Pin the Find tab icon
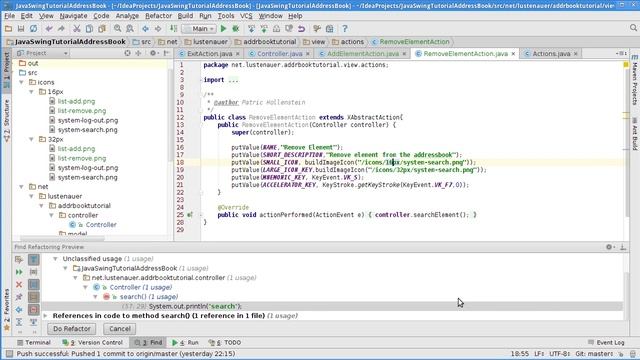 [19, 297]
